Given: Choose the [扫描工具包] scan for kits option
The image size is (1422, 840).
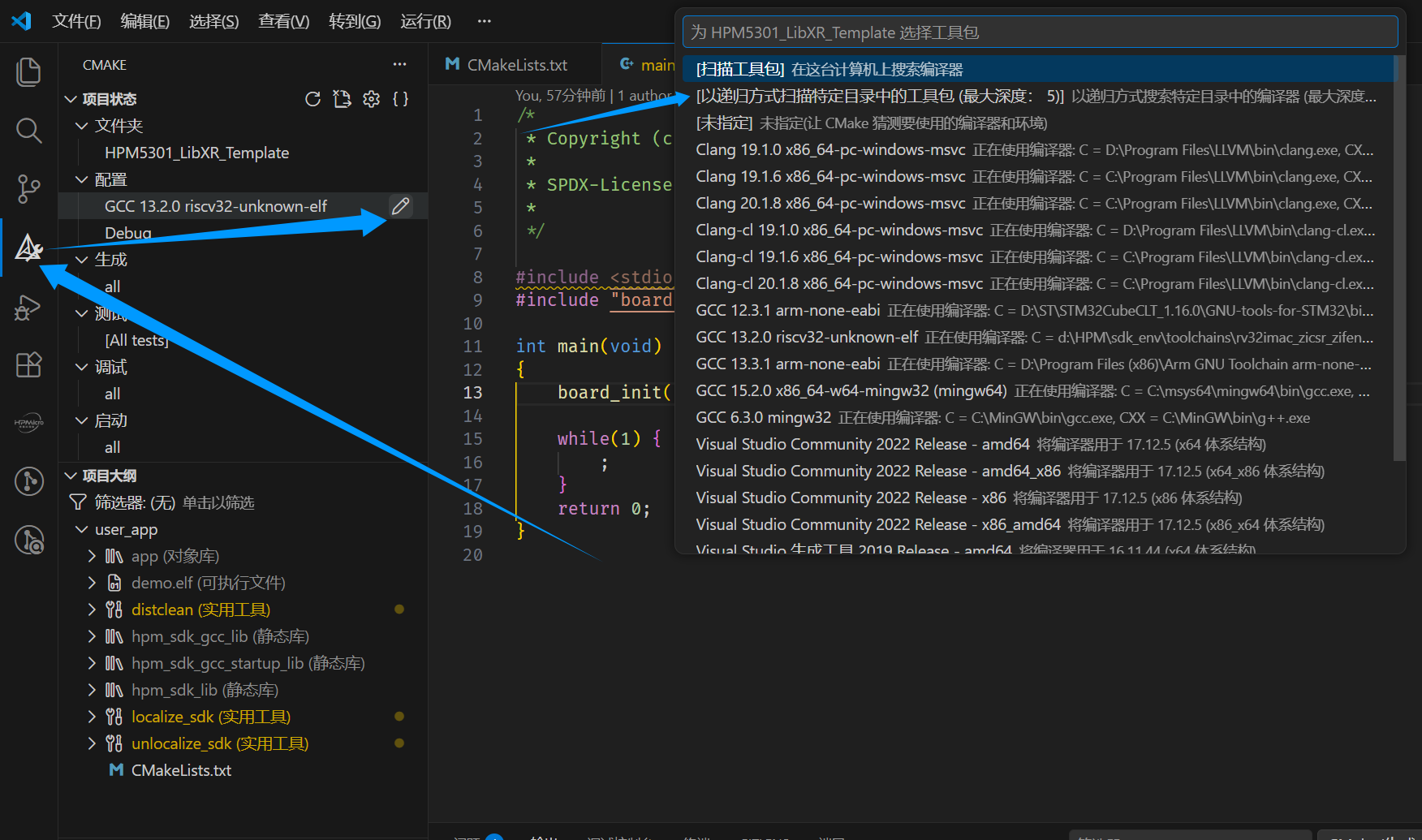Looking at the screenshot, I should point(829,69).
